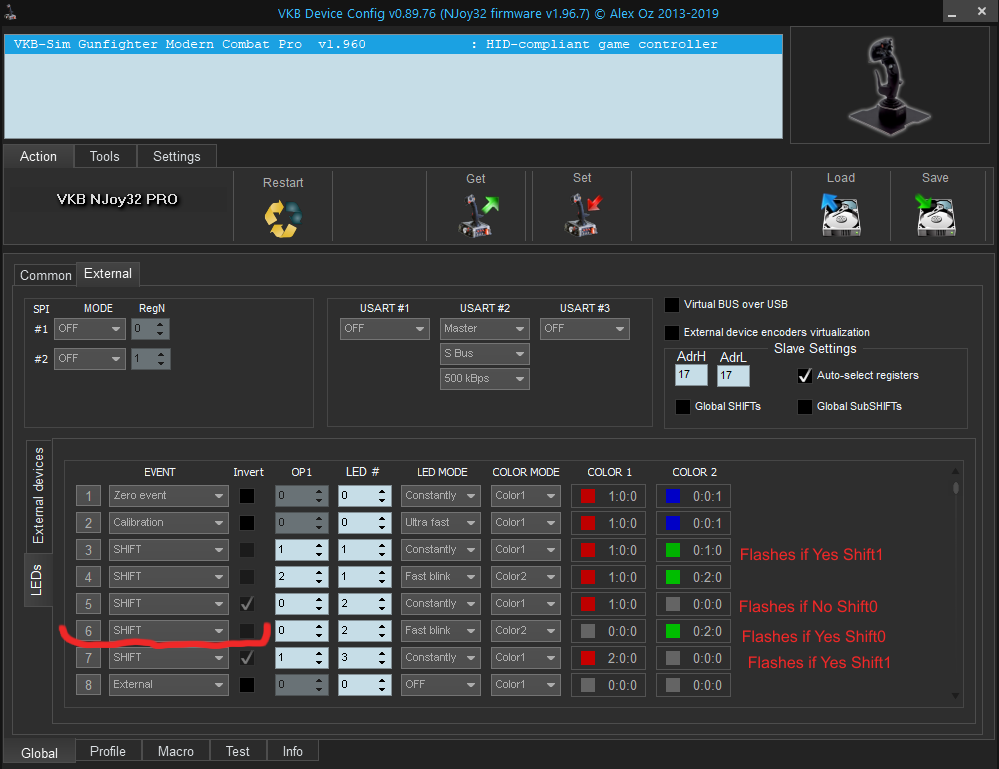Click row number 2 button
Screen dimensions: 999x769
[x=88, y=522]
